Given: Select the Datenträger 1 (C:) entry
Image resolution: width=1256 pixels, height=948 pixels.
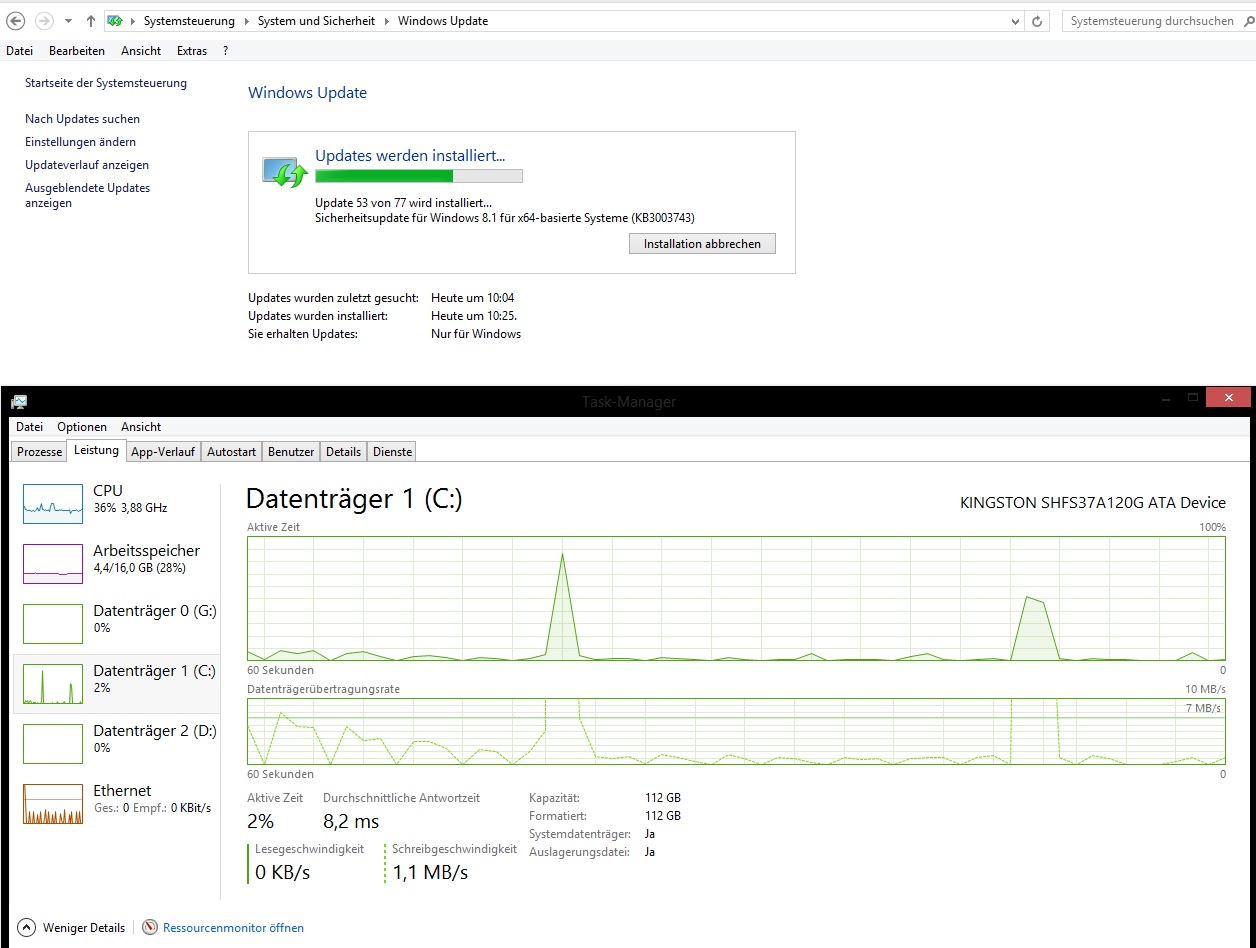Looking at the screenshot, I should pyautogui.click(x=117, y=683).
